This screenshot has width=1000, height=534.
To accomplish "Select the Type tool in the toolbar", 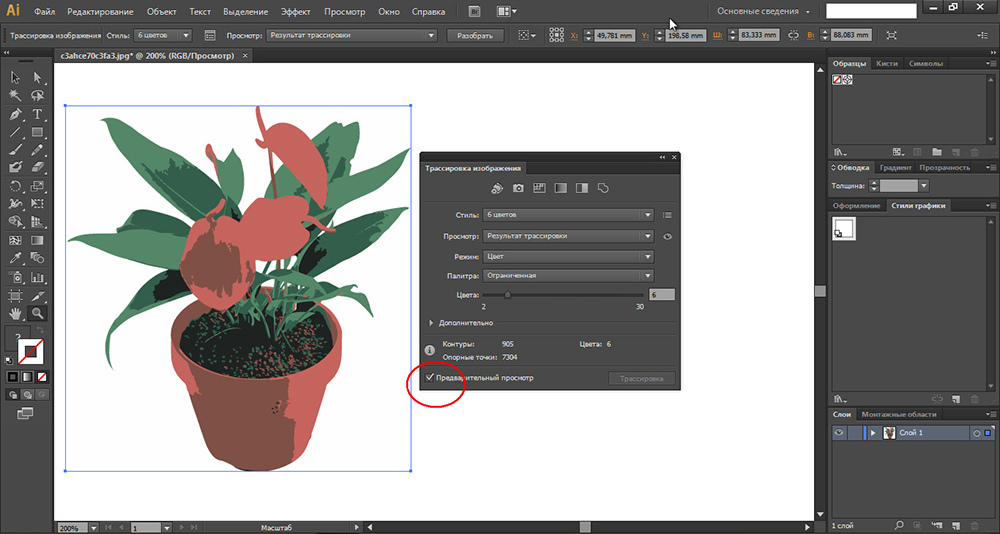I will click(x=38, y=114).
